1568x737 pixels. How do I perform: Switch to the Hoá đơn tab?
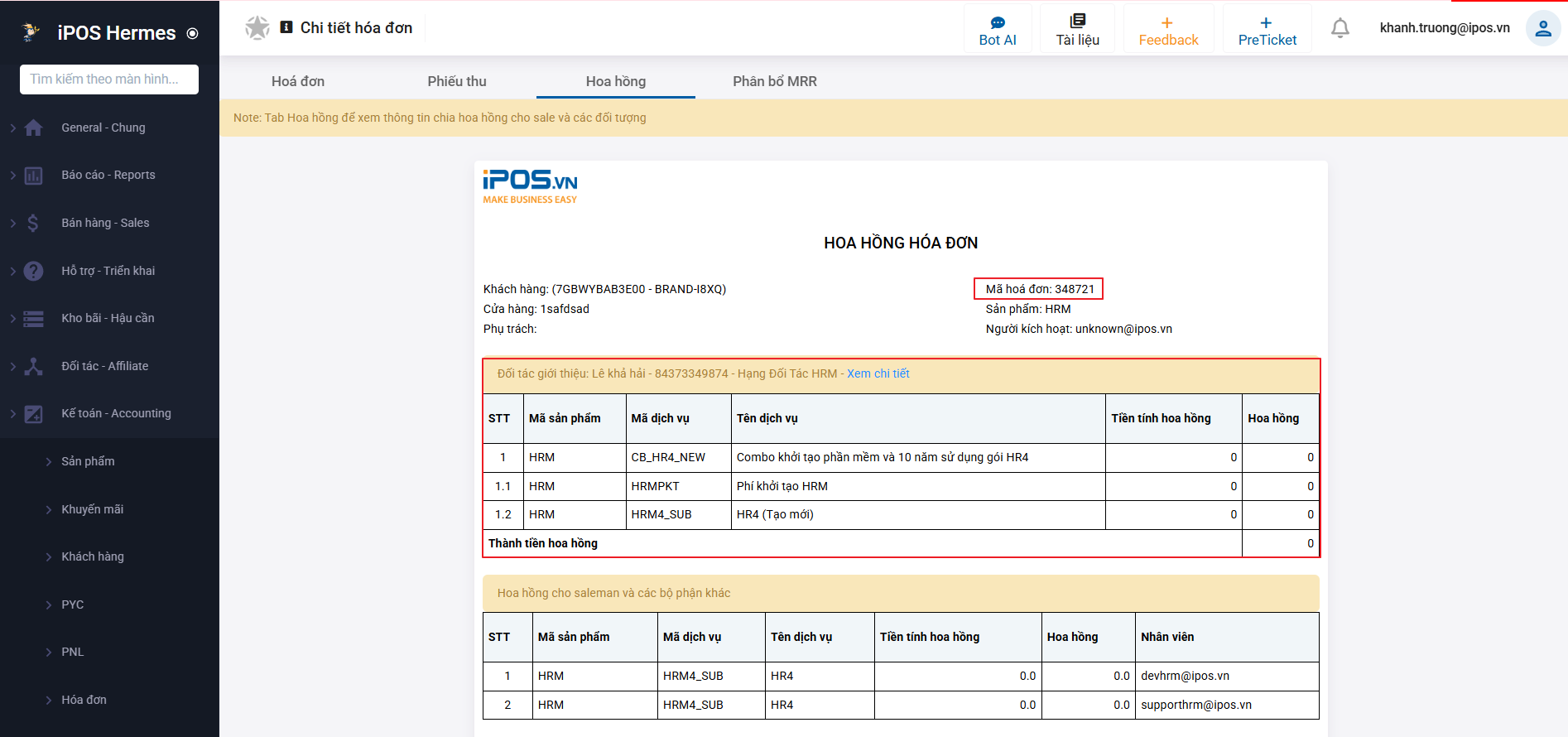point(298,81)
